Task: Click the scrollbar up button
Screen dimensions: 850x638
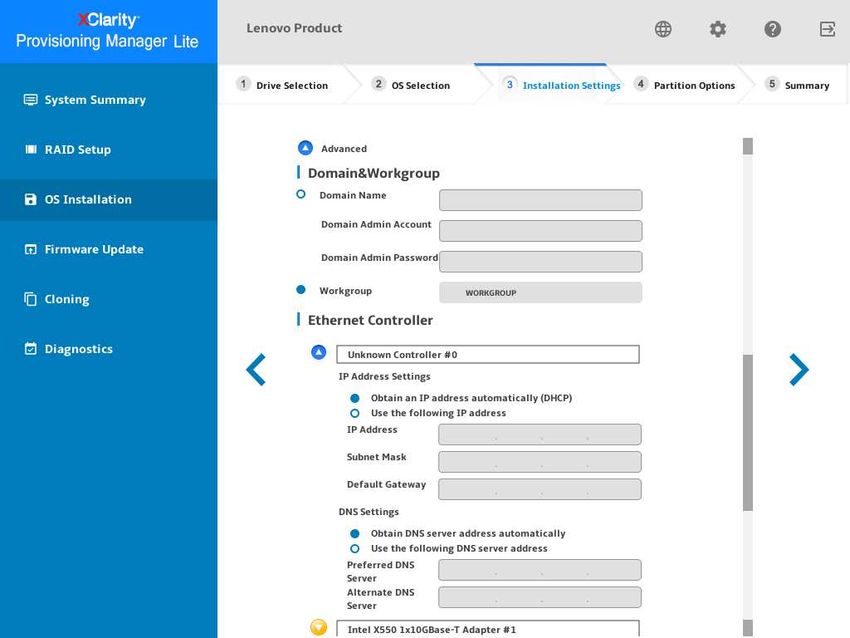Action: (x=748, y=146)
